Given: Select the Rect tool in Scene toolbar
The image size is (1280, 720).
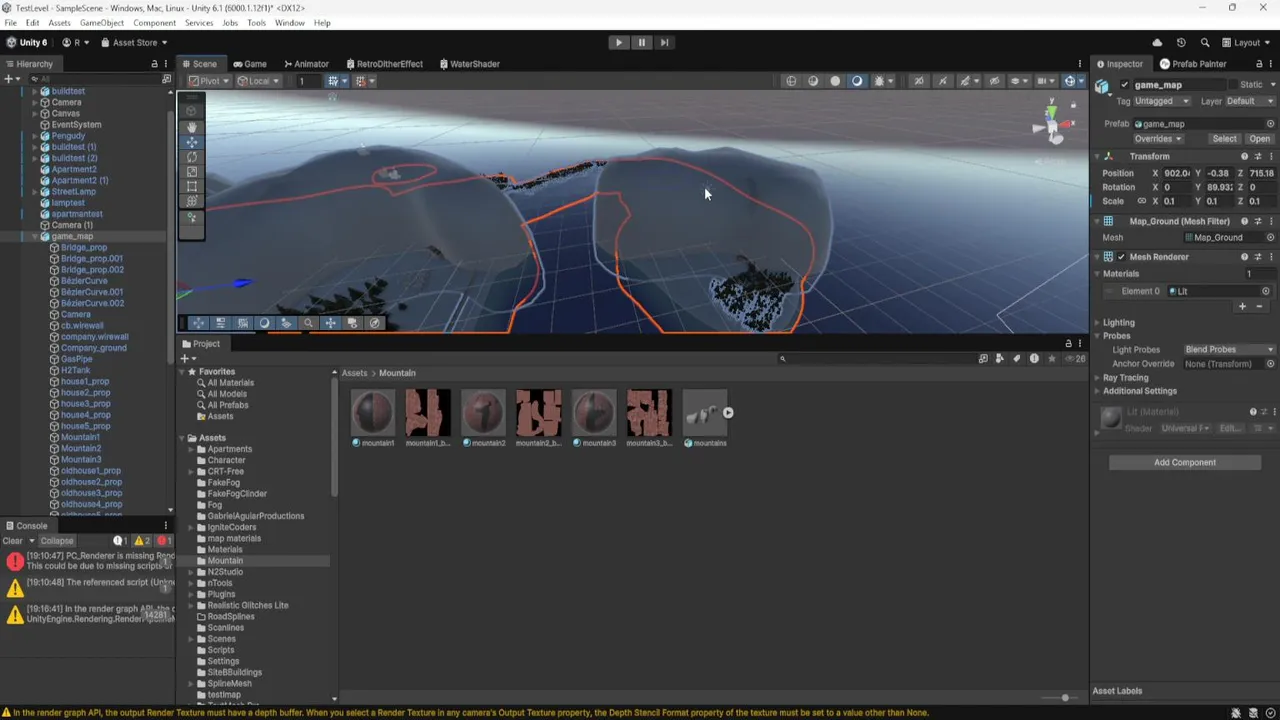Looking at the screenshot, I should pos(192,186).
